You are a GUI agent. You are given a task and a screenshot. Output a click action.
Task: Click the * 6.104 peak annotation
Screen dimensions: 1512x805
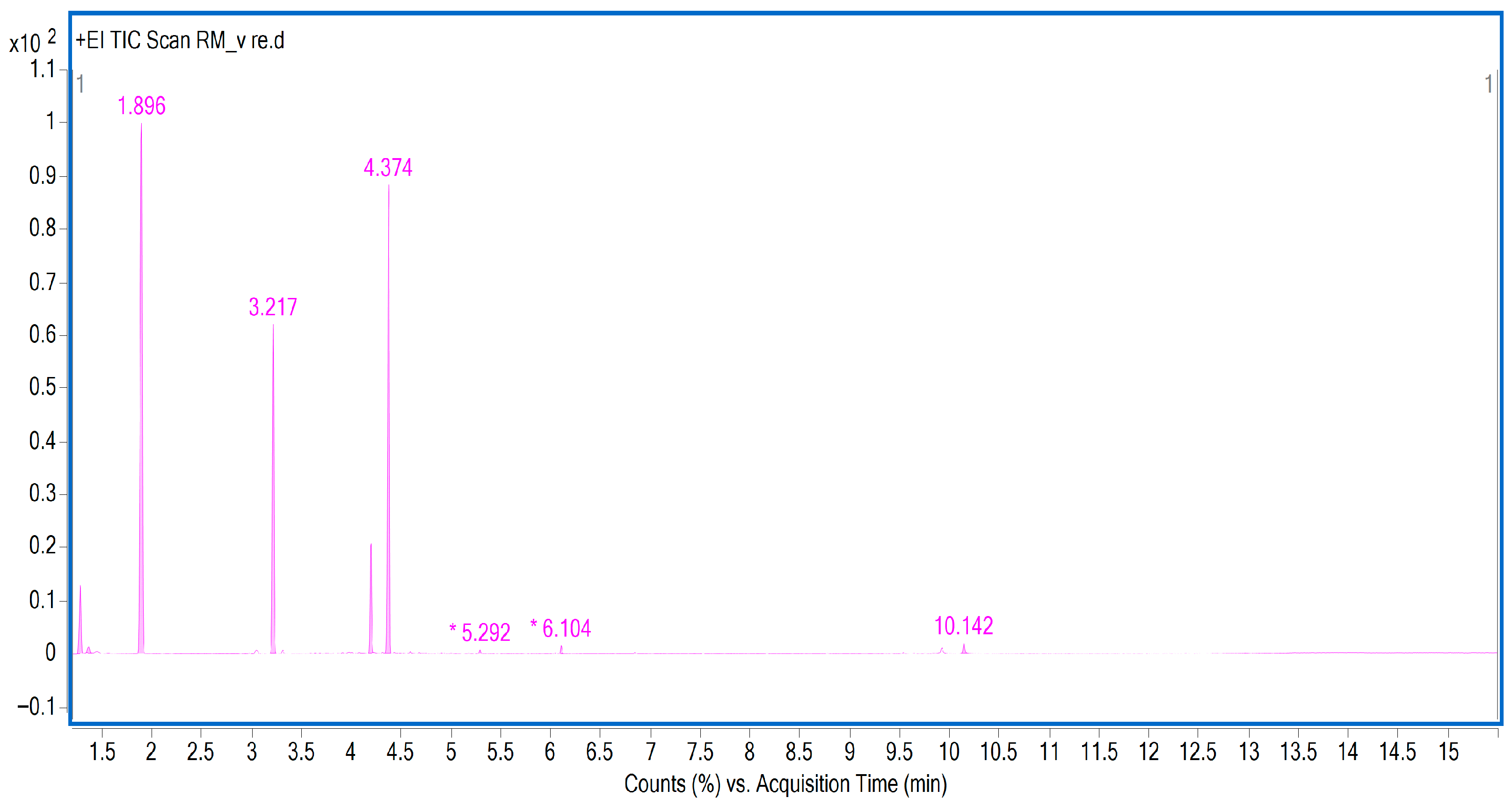coord(560,628)
